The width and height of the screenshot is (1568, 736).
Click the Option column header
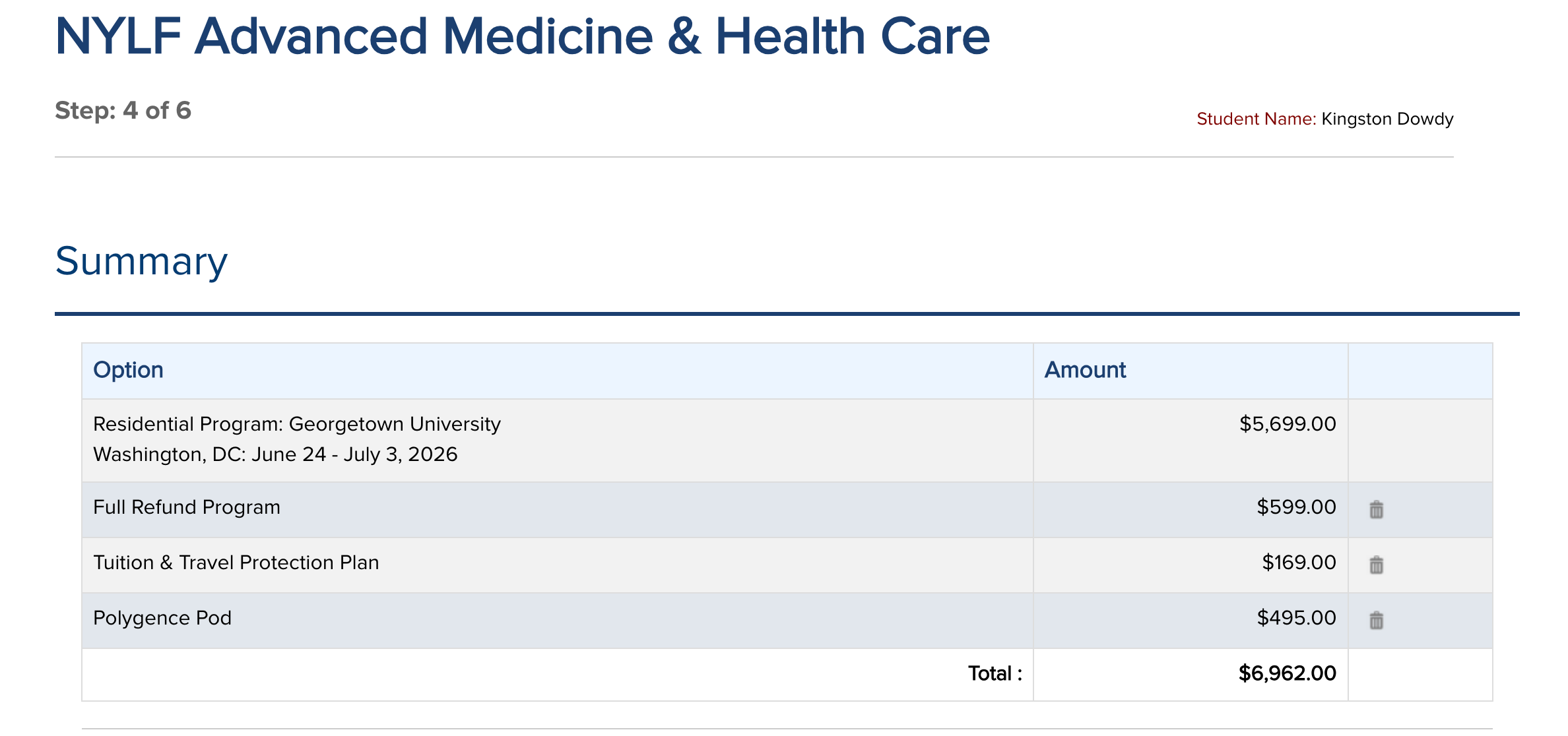click(x=128, y=370)
